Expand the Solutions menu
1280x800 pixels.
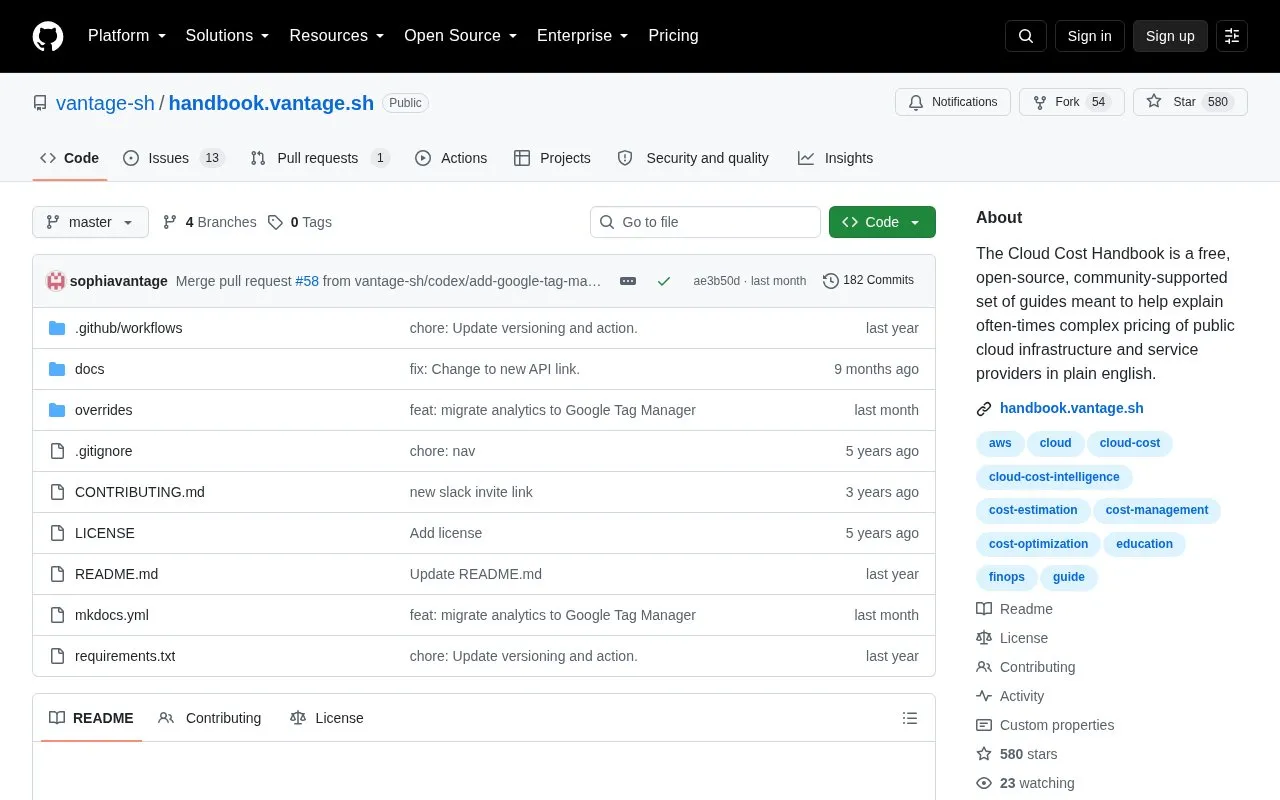(x=227, y=36)
